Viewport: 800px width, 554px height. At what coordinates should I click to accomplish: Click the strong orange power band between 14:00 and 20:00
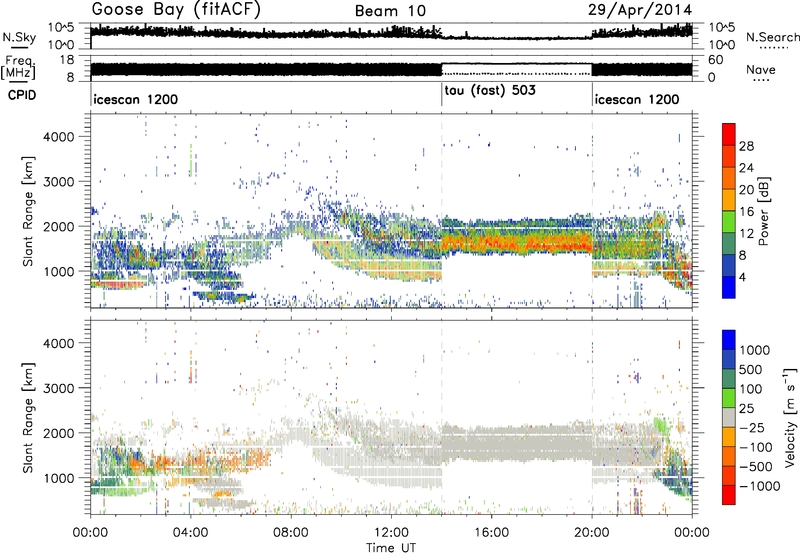coord(516,243)
